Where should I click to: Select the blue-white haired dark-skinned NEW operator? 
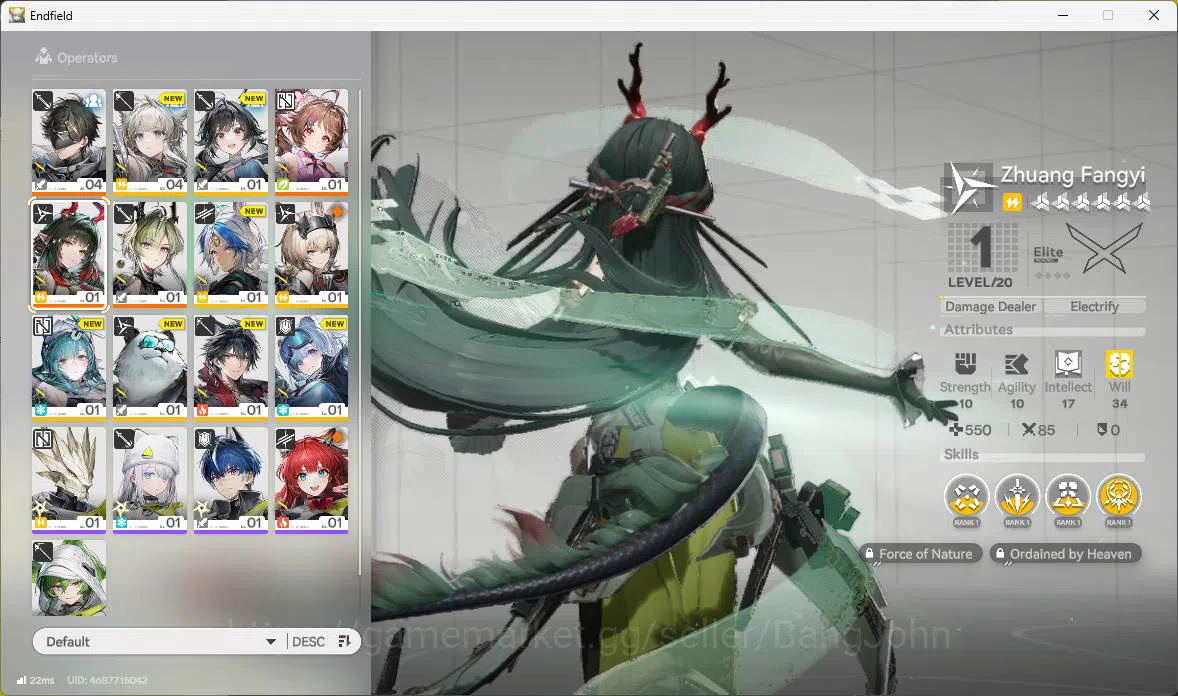coord(231,254)
